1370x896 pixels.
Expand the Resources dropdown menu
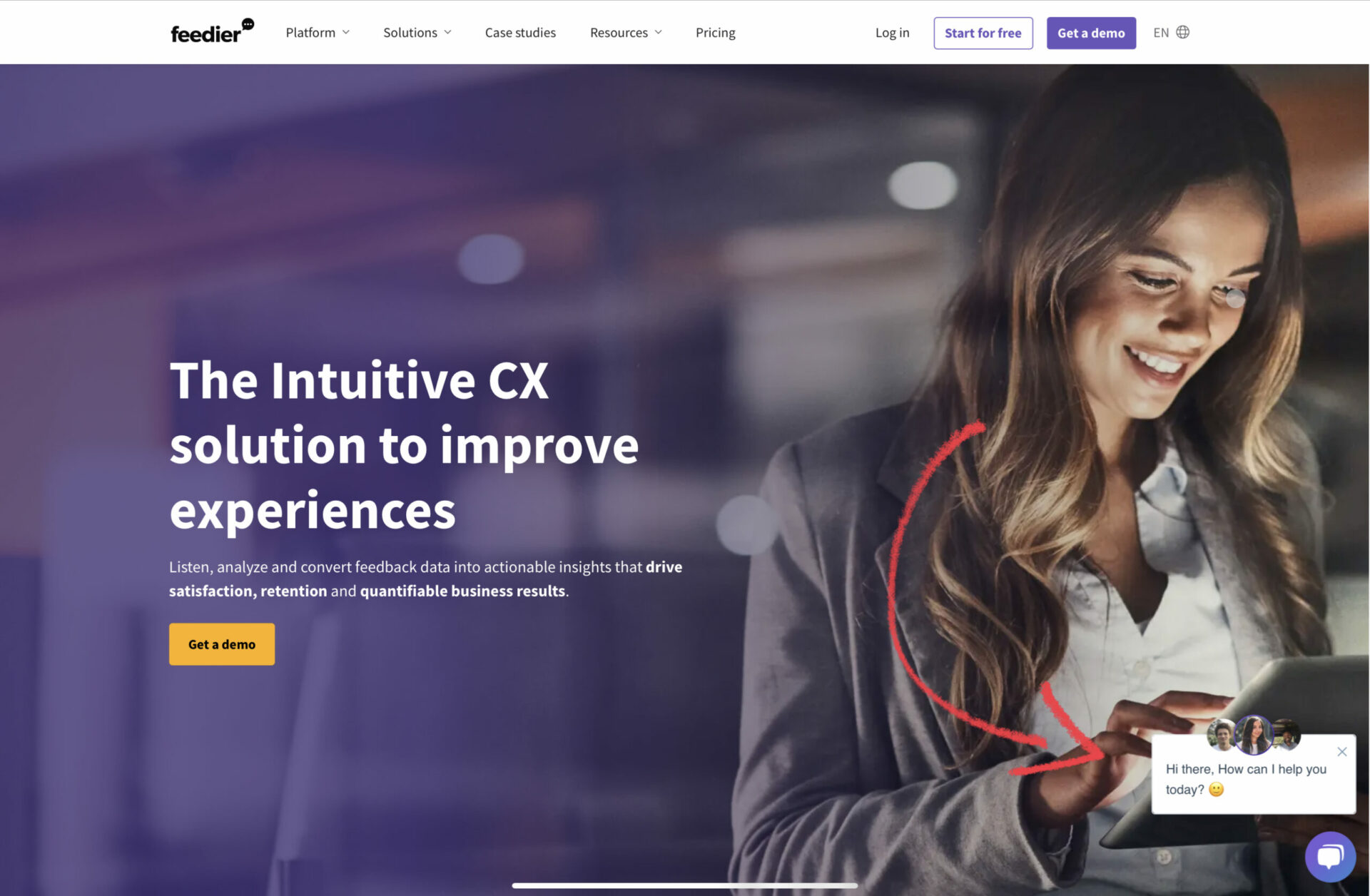pyautogui.click(x=625, y=32)
